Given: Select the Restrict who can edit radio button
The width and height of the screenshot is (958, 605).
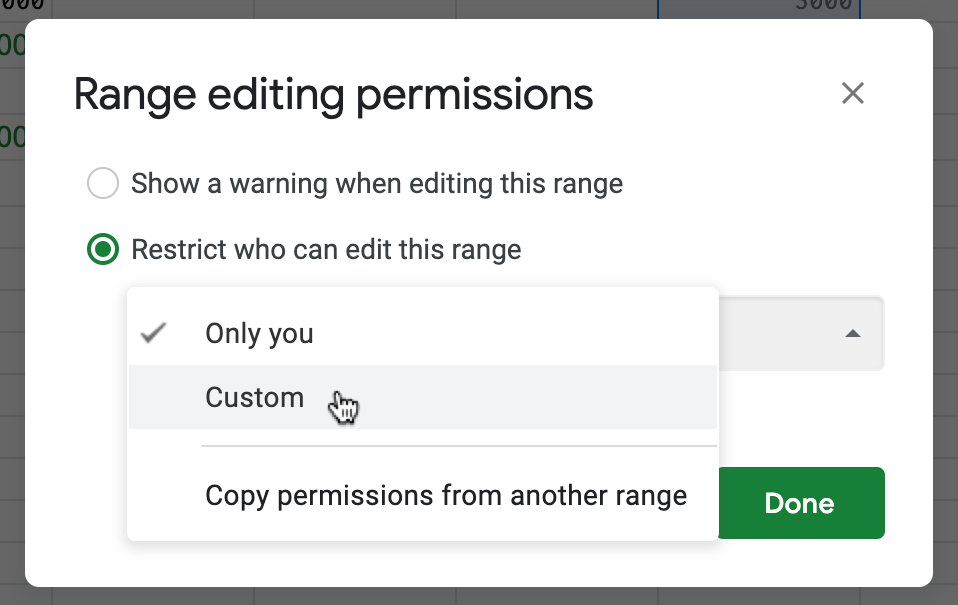Looking at the screenshot, I should point(102,249).
